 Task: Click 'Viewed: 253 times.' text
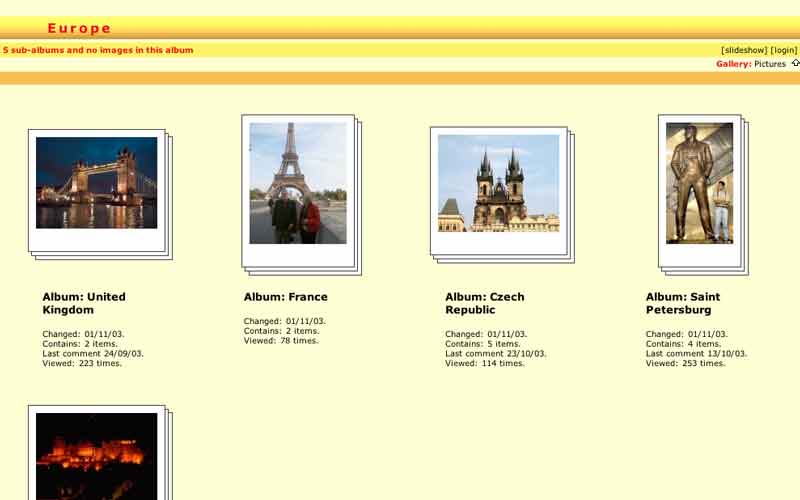pyautogui.click(x=685, y=363)
